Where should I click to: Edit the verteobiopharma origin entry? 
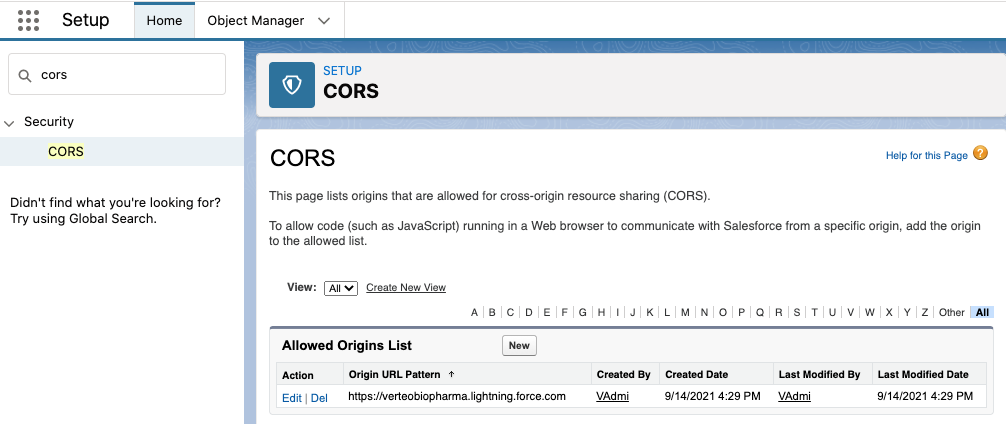pyautogui.click(x=292, y=397)
